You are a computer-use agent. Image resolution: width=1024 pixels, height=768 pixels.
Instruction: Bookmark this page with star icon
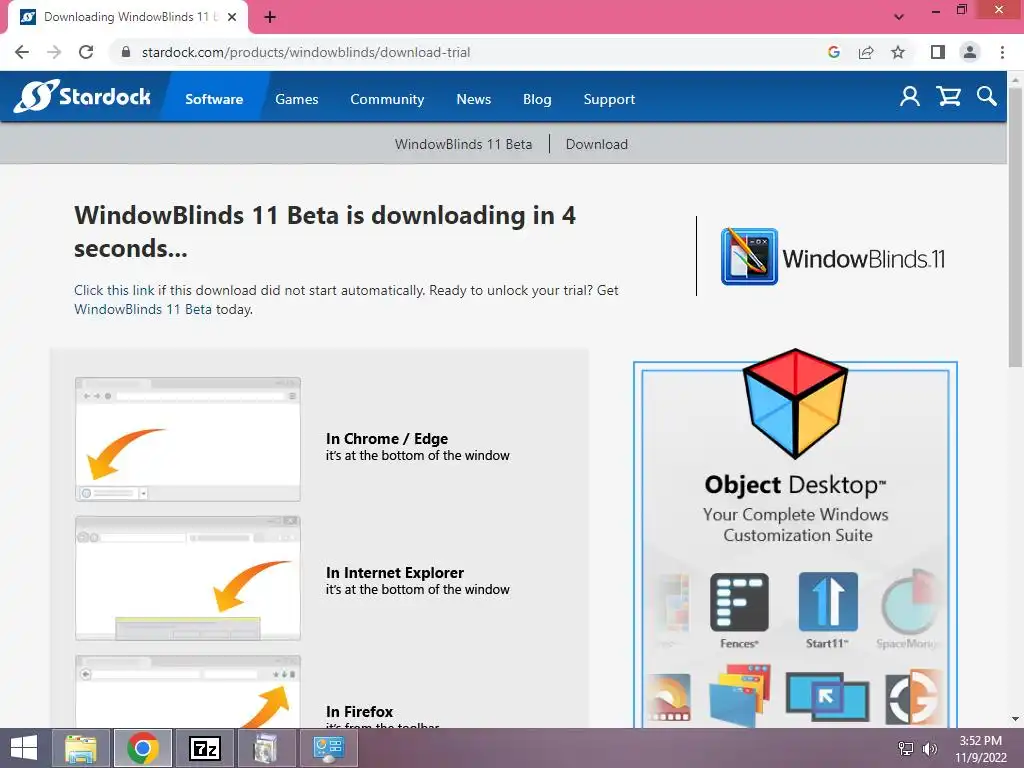point(898,52)
